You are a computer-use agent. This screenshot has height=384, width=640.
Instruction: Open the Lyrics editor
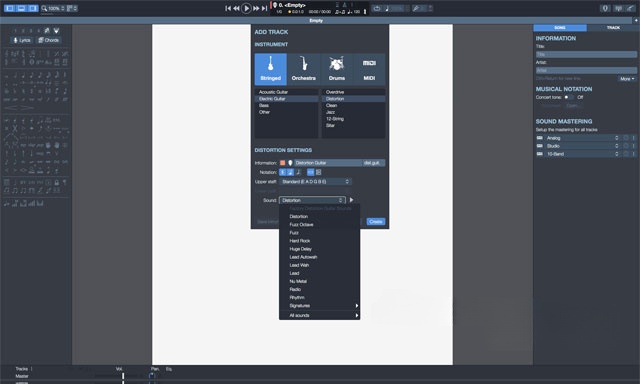tap(22, 40)
